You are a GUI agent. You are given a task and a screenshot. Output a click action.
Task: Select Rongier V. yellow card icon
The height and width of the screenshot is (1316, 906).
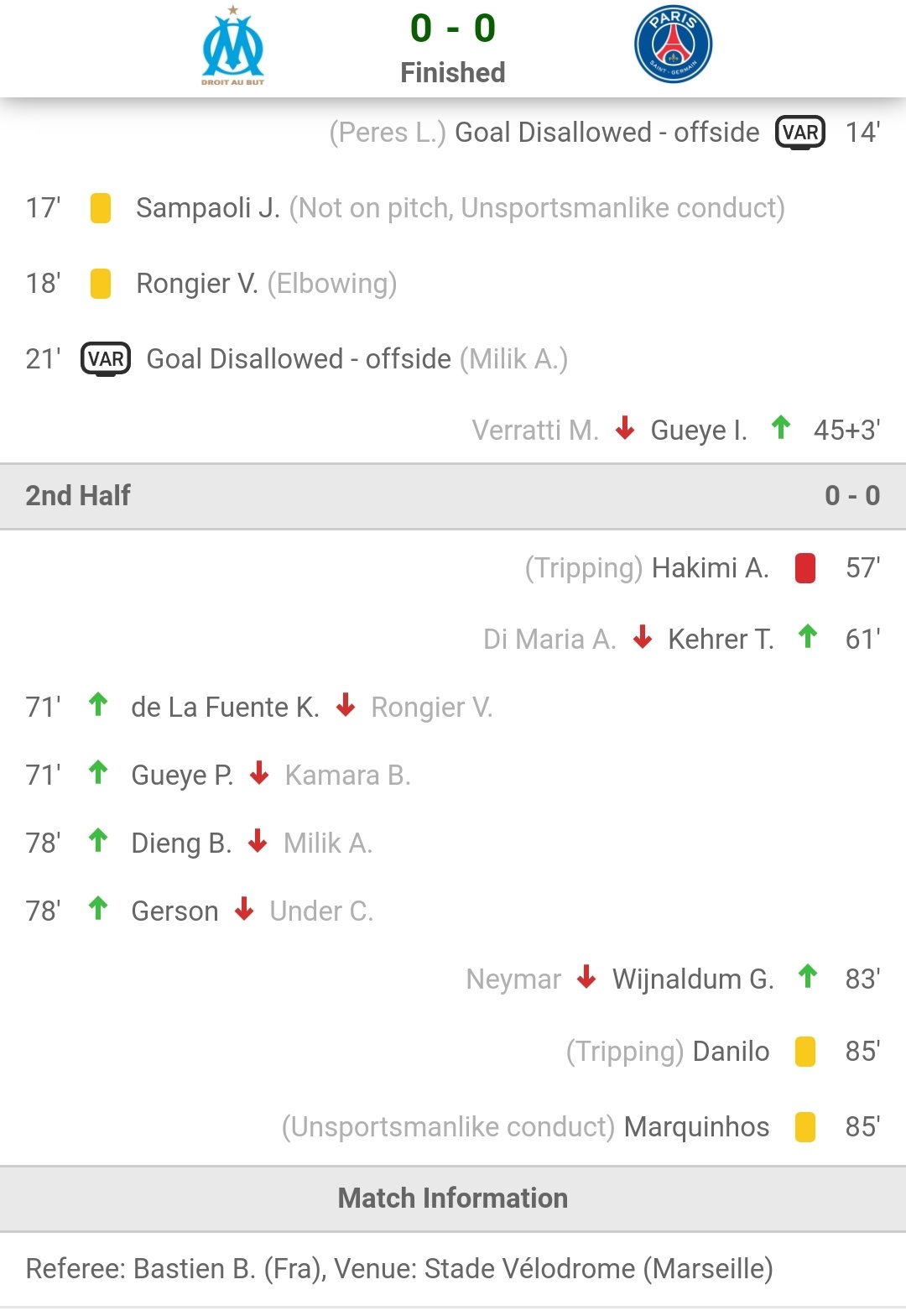pyautogui.click(x=101, y=284)
